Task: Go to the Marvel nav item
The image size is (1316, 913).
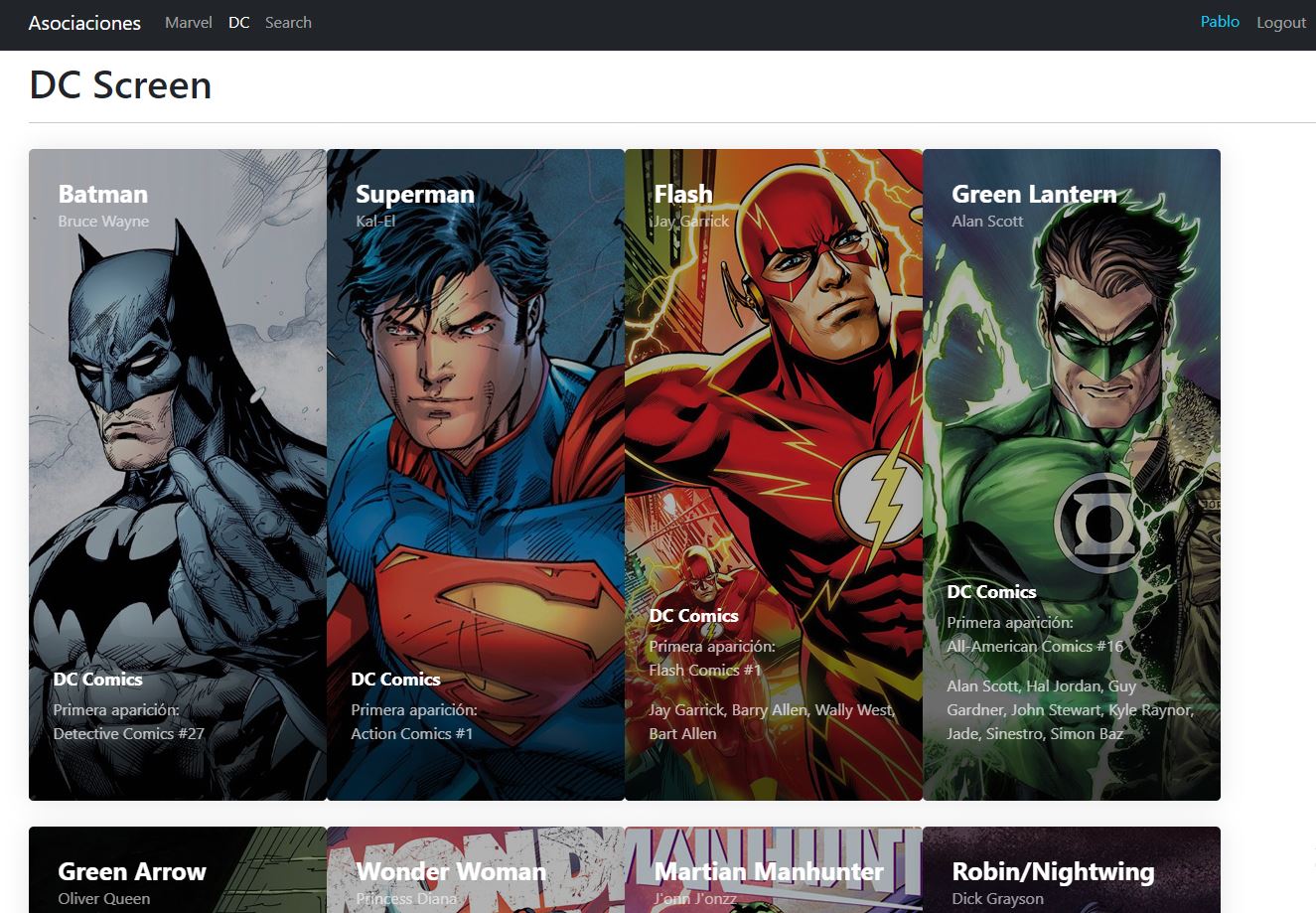Action: tap(189, 23)
